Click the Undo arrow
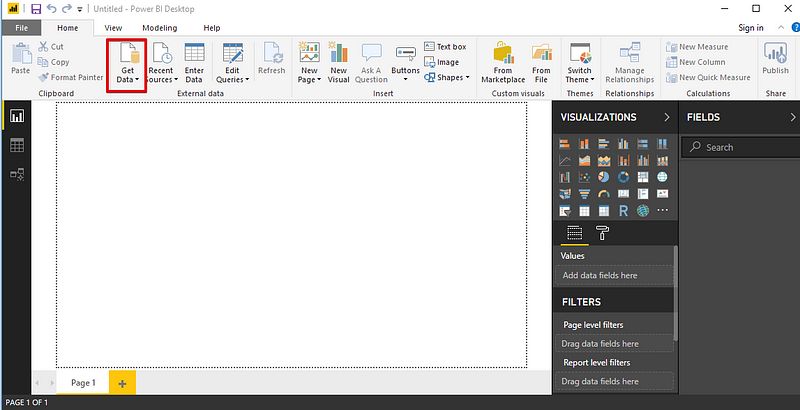Image resolution: width=800 pixels, height=410 pixels. [52, 9]
